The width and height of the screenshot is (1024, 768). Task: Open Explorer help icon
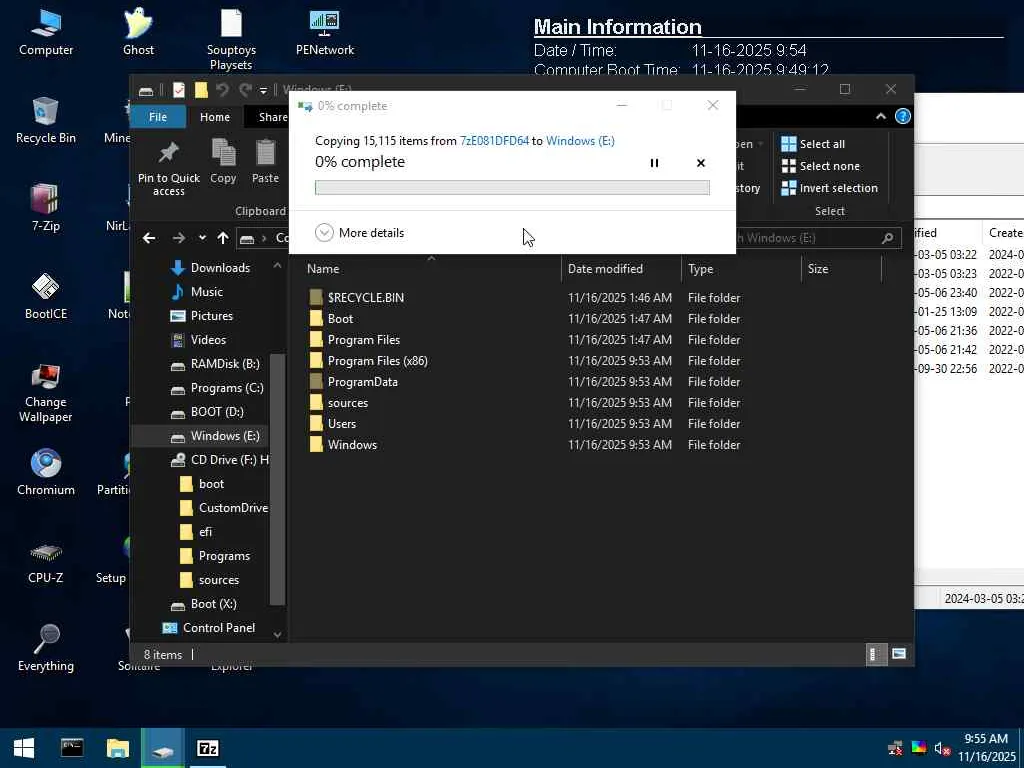(x=903, y=116)
